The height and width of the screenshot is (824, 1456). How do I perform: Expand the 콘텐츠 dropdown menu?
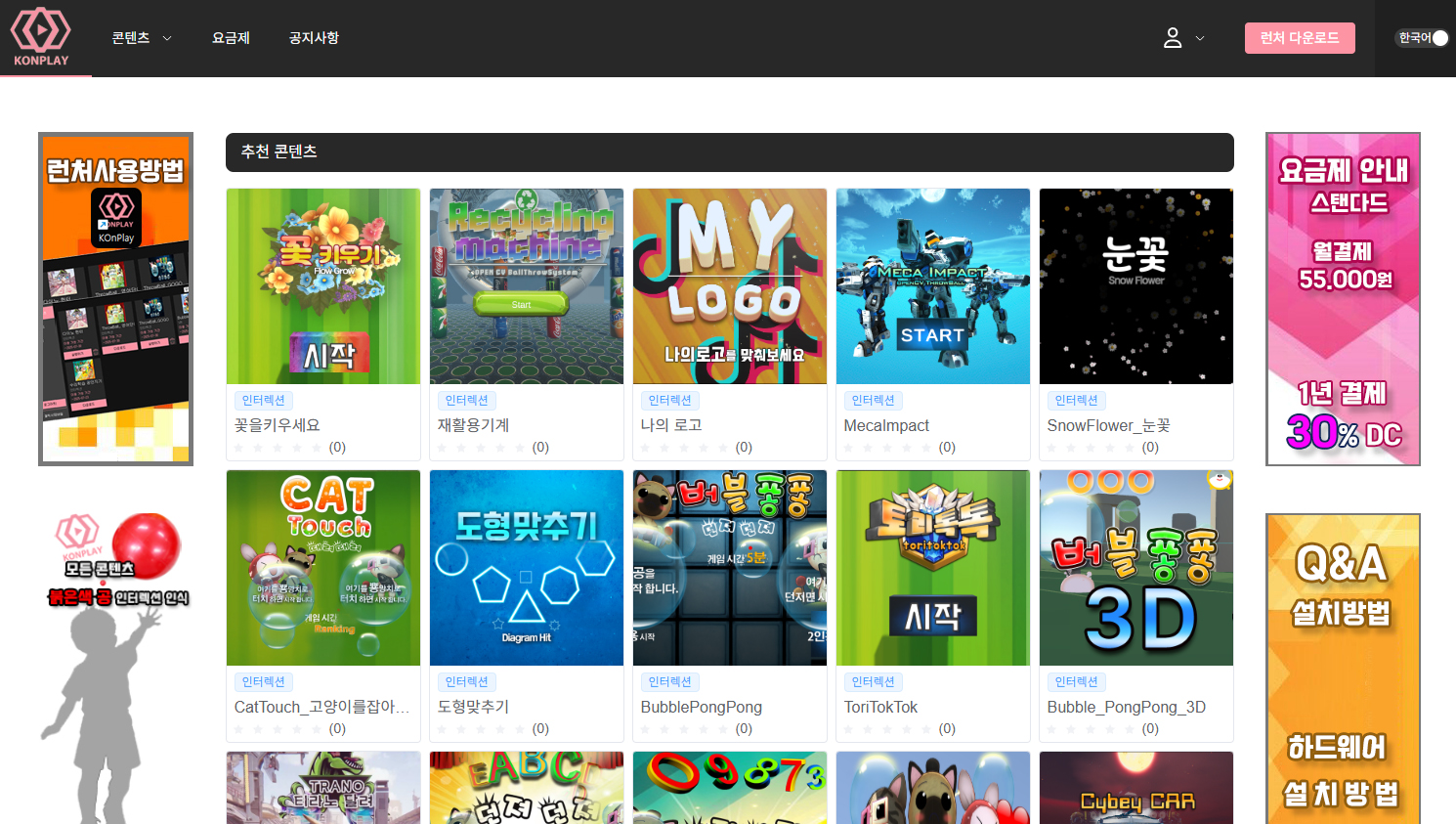pyautogui.click(x=142, y=38)
